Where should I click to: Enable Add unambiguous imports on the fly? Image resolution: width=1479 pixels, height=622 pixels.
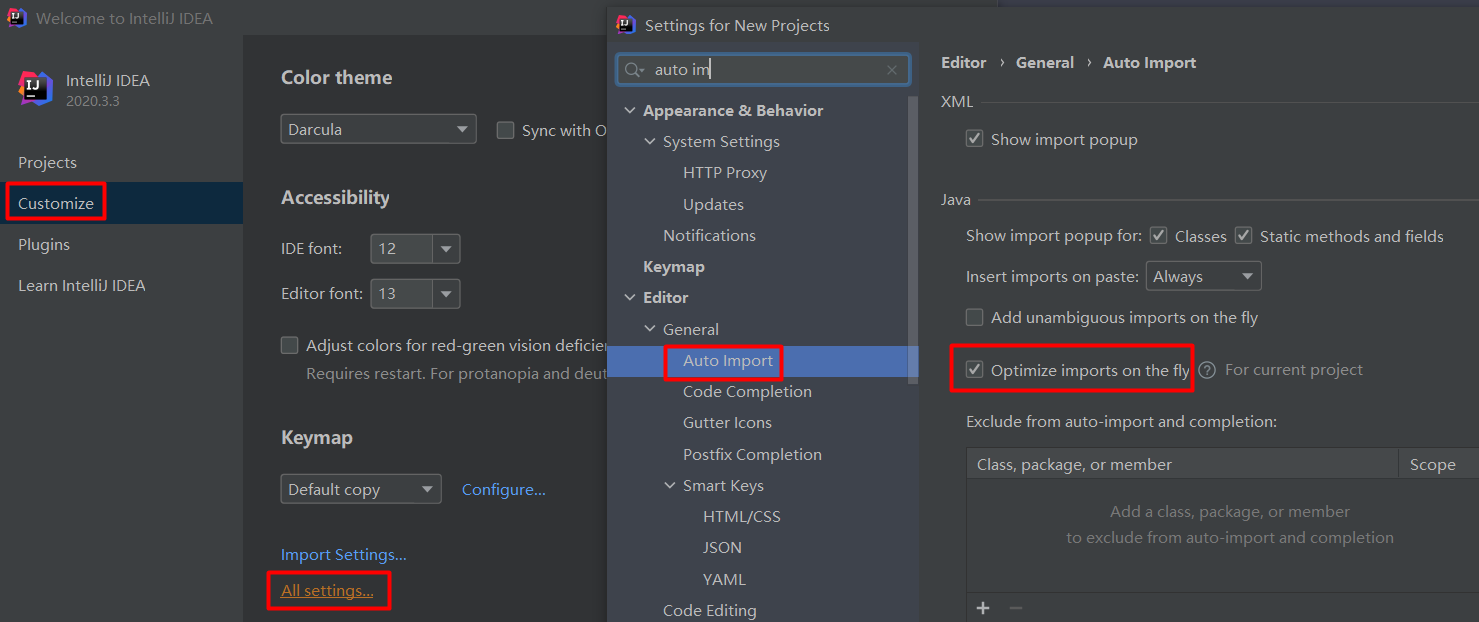point(974,317)
